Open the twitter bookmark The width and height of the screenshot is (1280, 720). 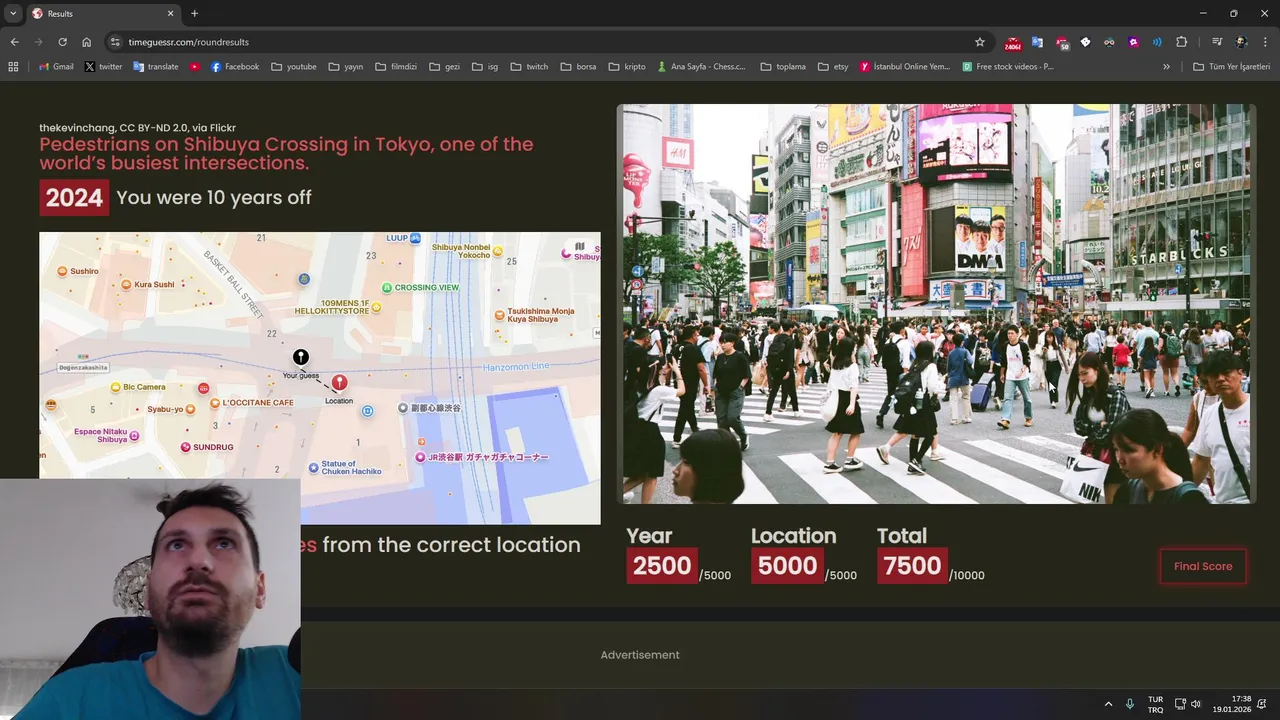tap(103, 67)
